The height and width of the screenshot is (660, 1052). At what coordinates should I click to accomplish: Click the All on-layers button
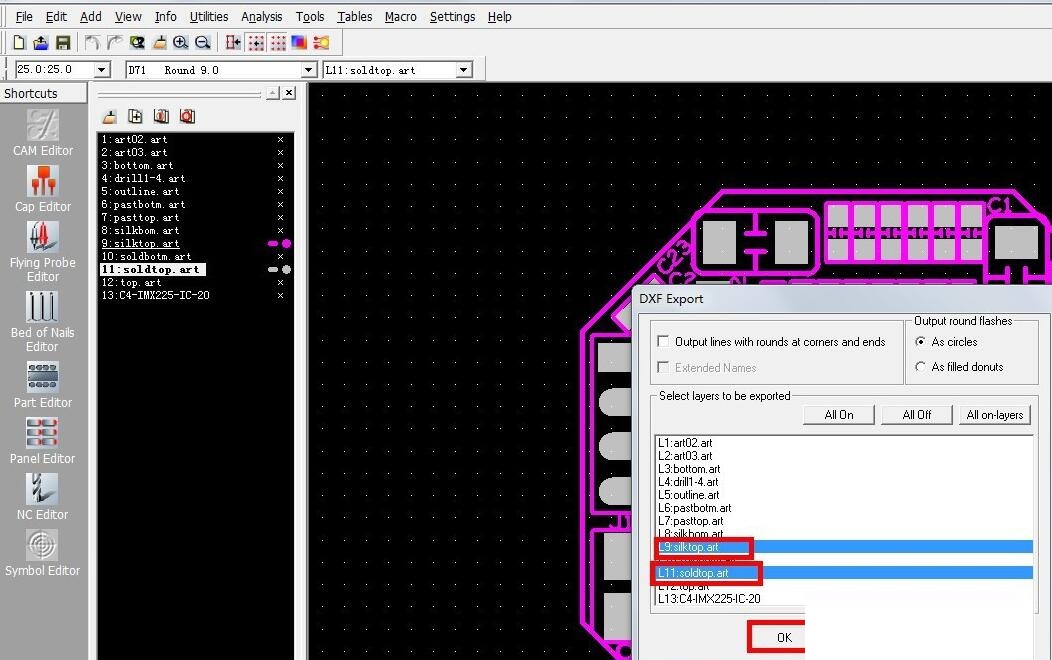pyautogui.click(x=994, y=415)
